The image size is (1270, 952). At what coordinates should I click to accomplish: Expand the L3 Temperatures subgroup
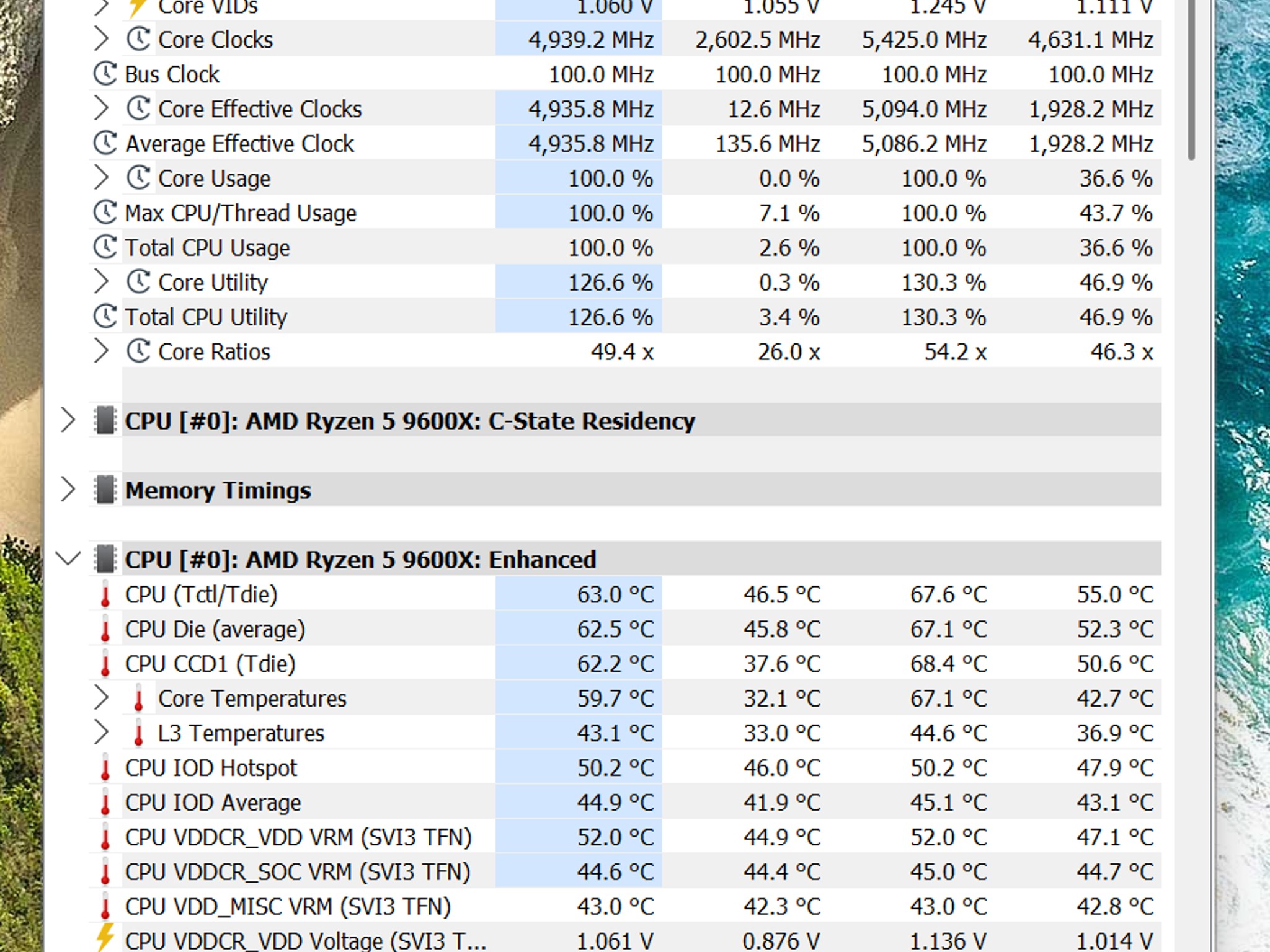100,733
